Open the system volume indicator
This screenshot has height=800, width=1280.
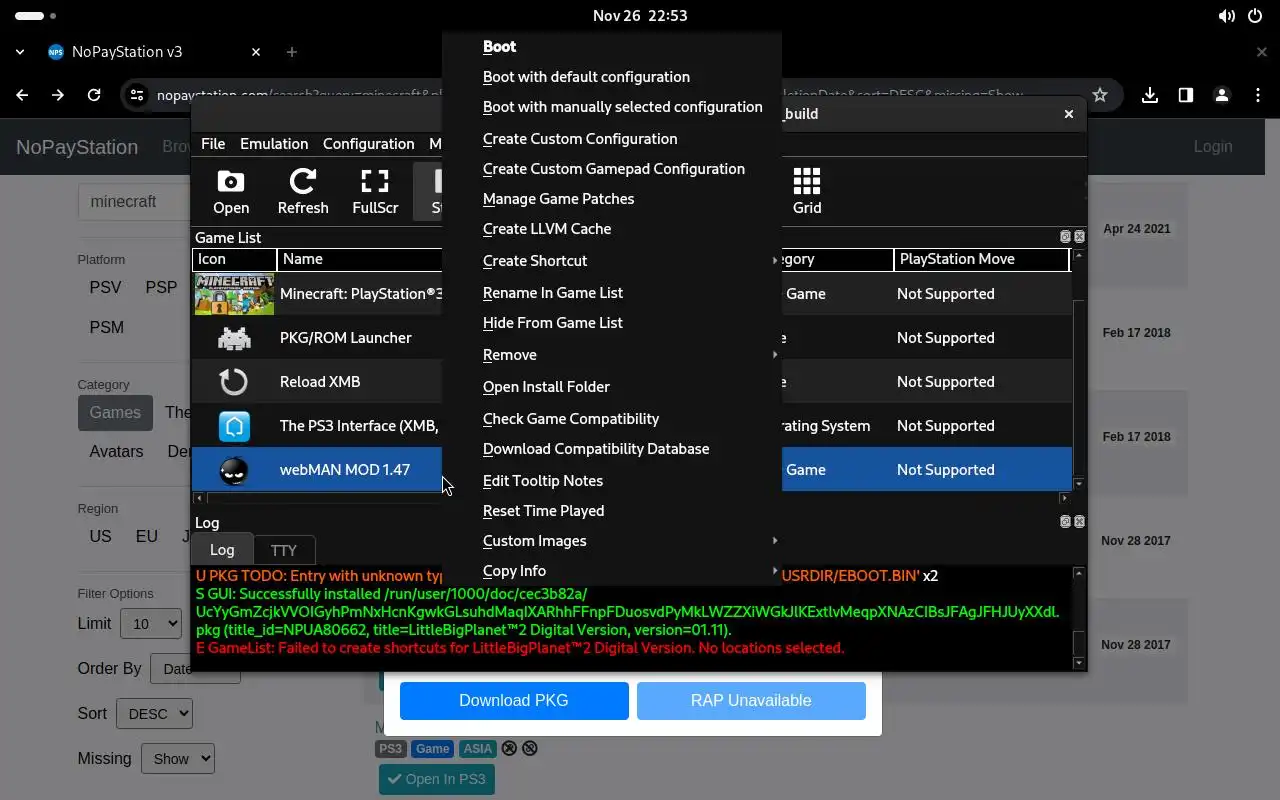point(1226,16)
